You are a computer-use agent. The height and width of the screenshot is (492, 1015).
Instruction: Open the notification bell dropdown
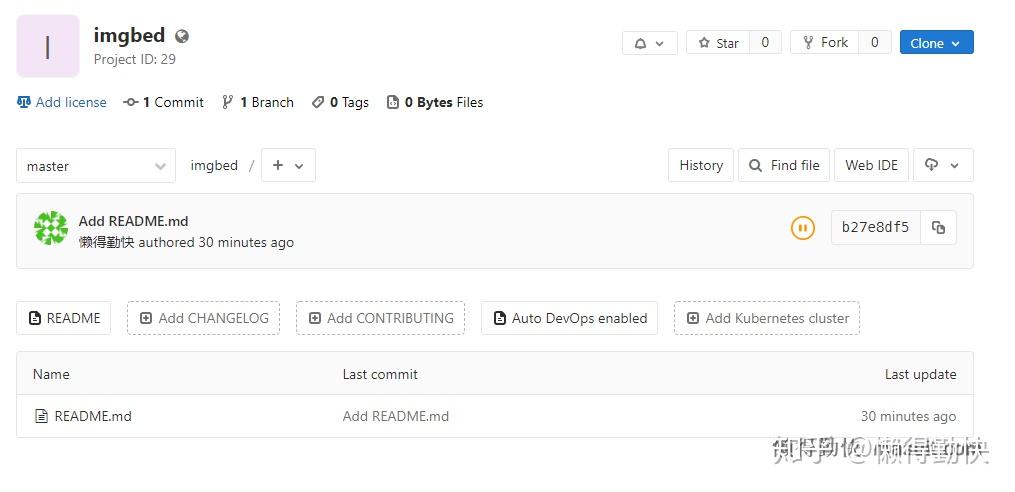pos(649,43)
